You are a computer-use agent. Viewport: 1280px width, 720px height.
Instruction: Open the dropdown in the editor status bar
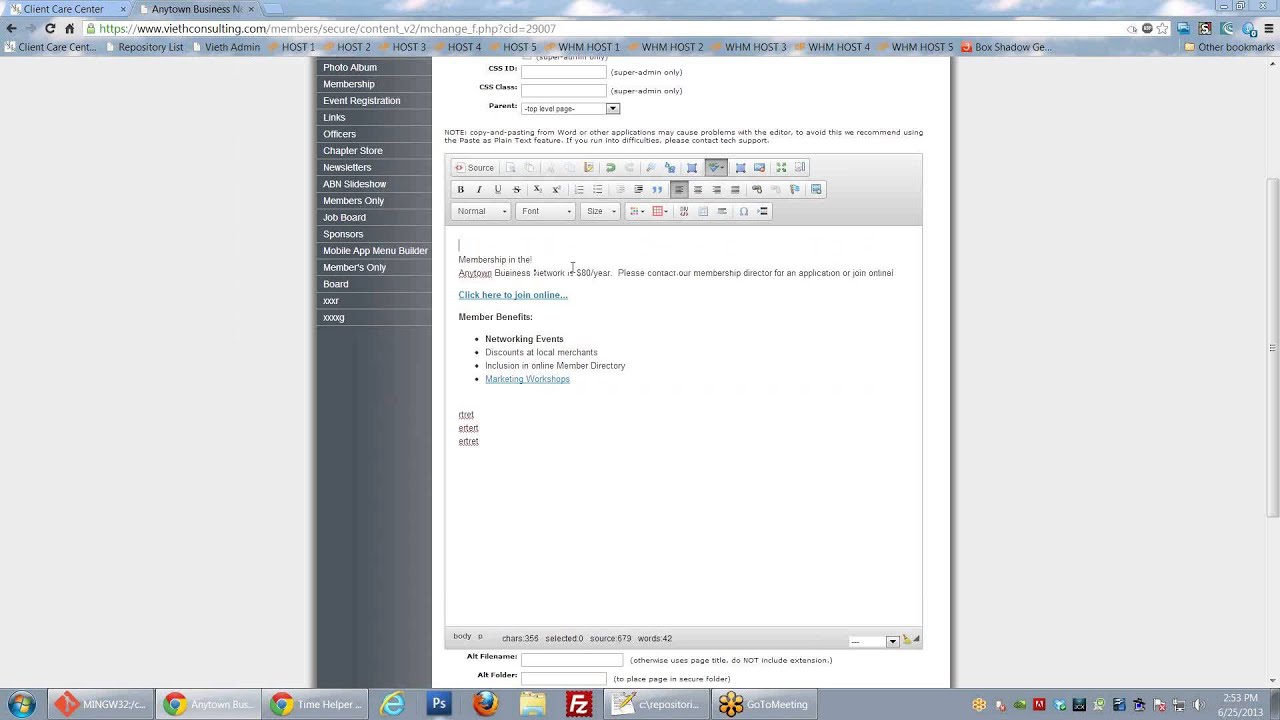tap(874, 641)
